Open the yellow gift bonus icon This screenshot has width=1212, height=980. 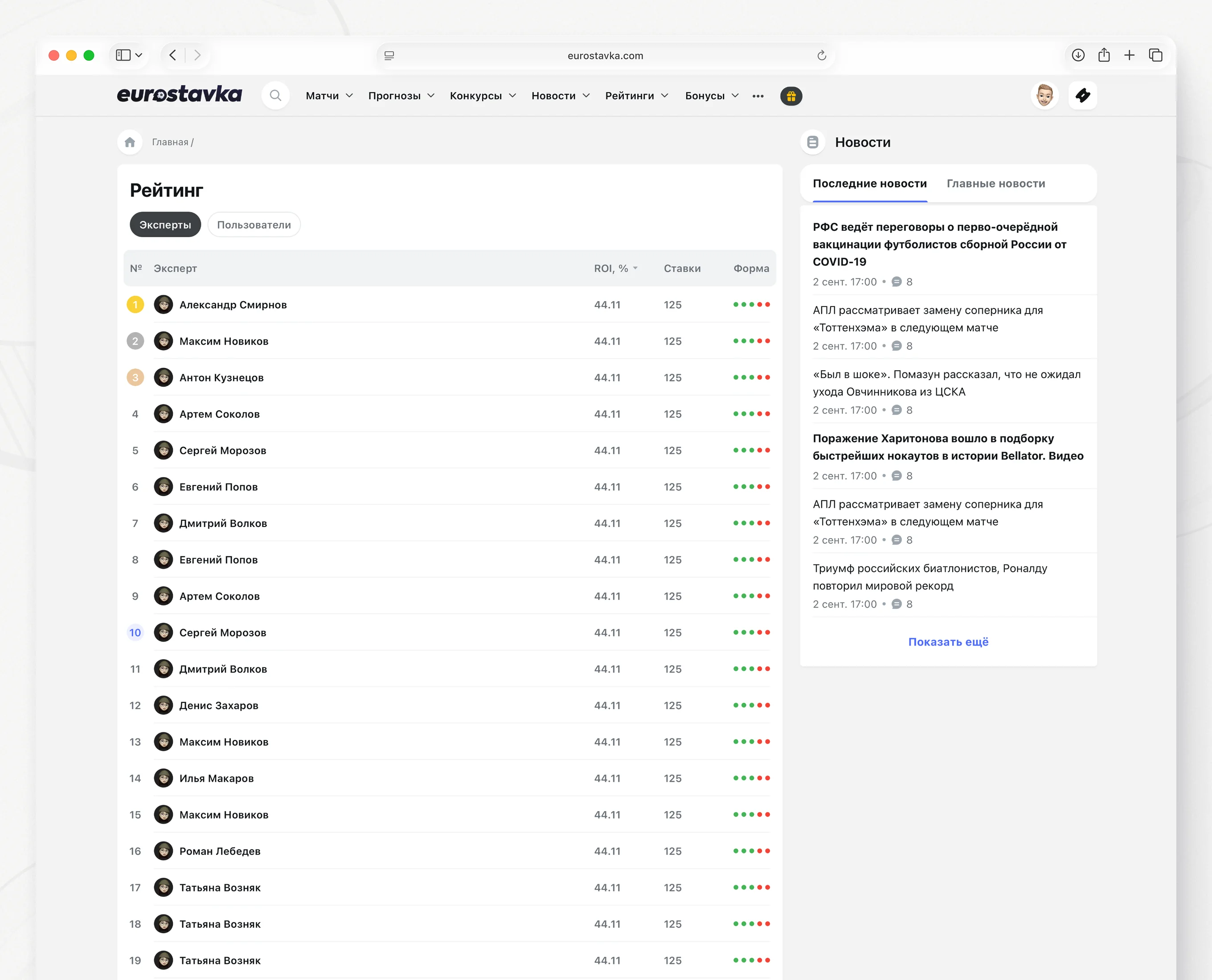tap(790, 96)
